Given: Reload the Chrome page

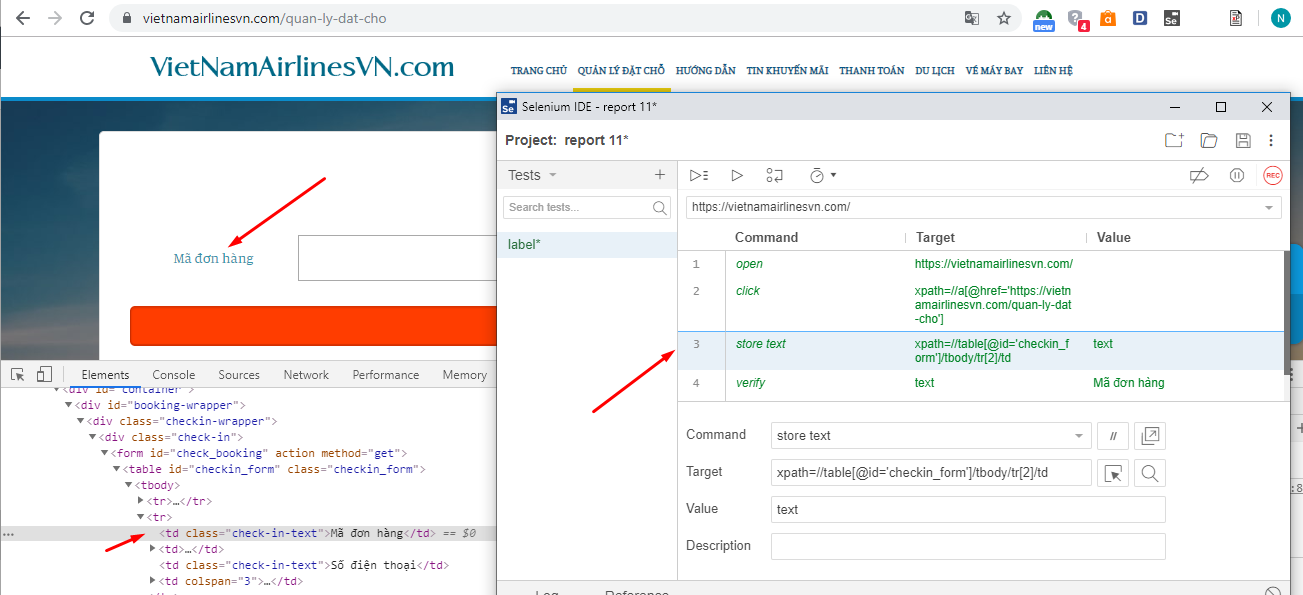Looking at the screenshot, I should click(x=87, y=18).
